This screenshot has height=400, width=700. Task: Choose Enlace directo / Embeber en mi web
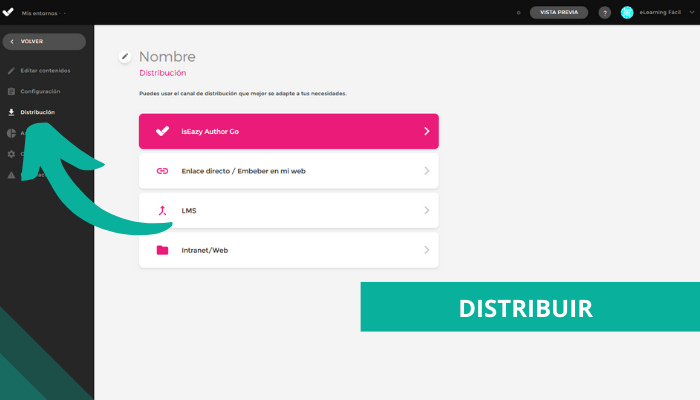point(289,171)
